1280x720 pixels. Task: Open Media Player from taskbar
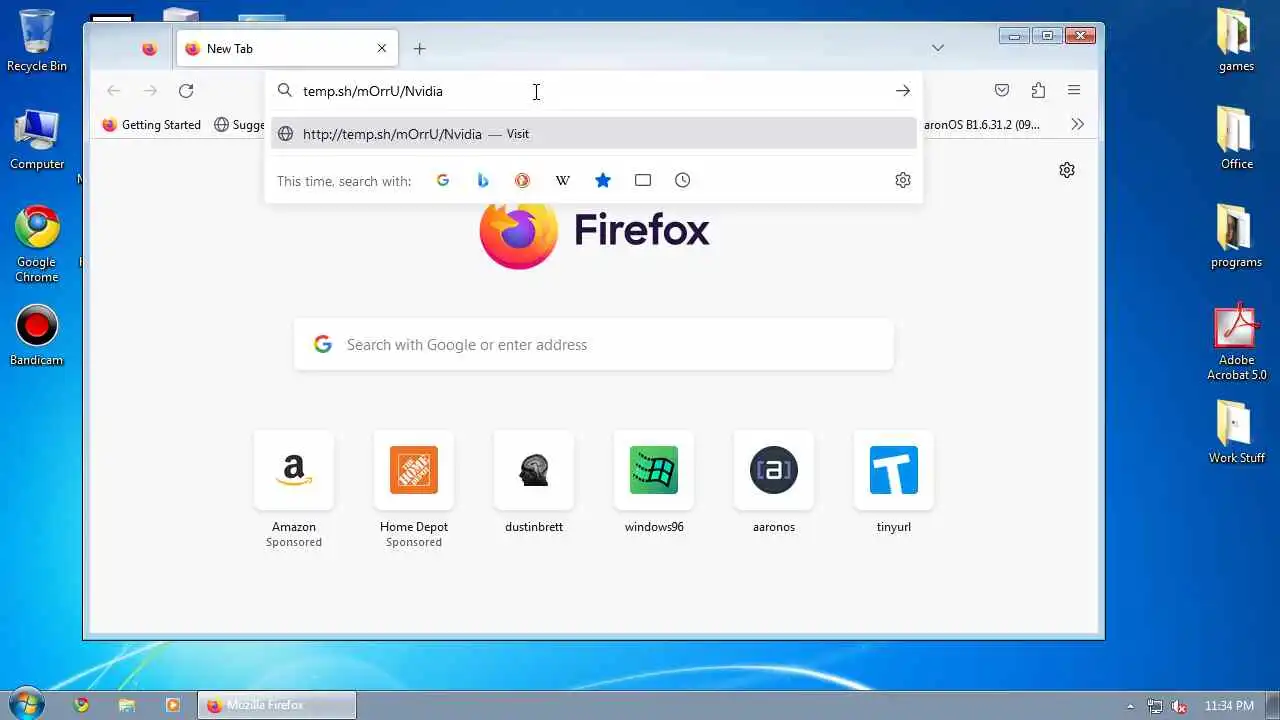172,705
